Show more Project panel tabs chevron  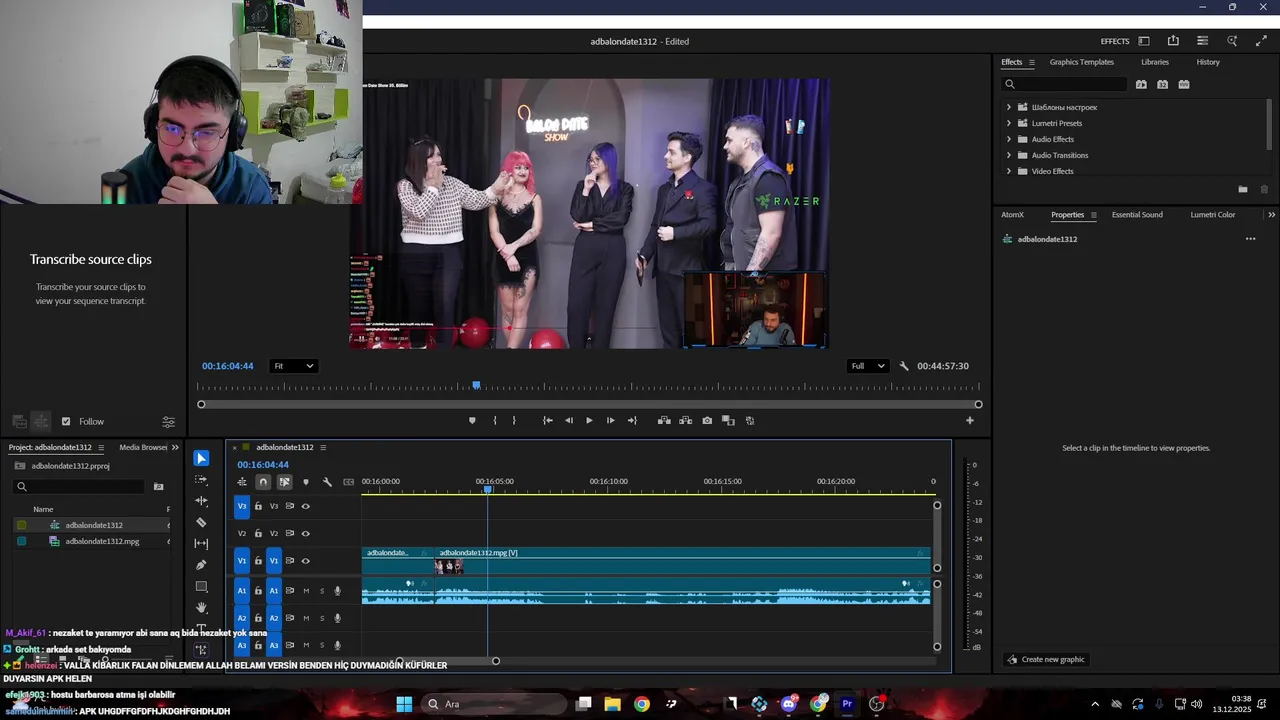point(175,447)
